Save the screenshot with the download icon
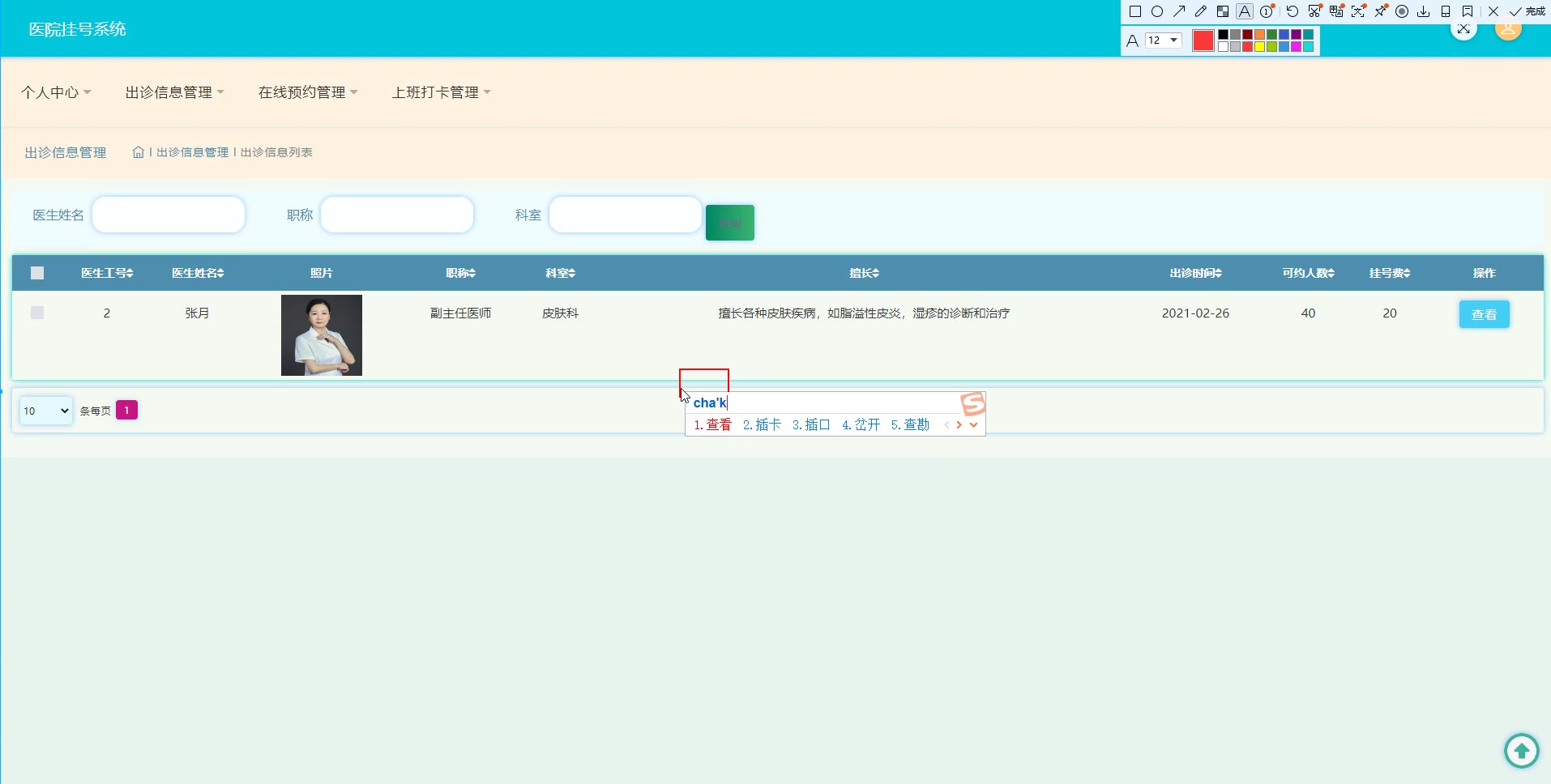Image resolution: width=1551 pixels, height=784 pixels. pyautogui.click(x=1424, y=11)
